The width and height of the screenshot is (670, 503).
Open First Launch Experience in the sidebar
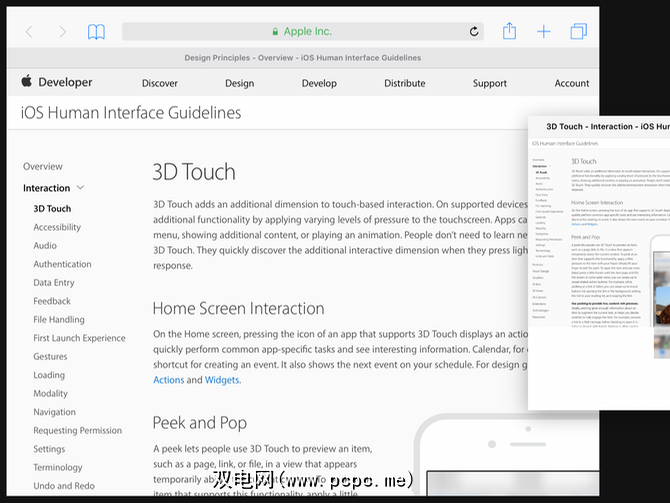(79, 338)
